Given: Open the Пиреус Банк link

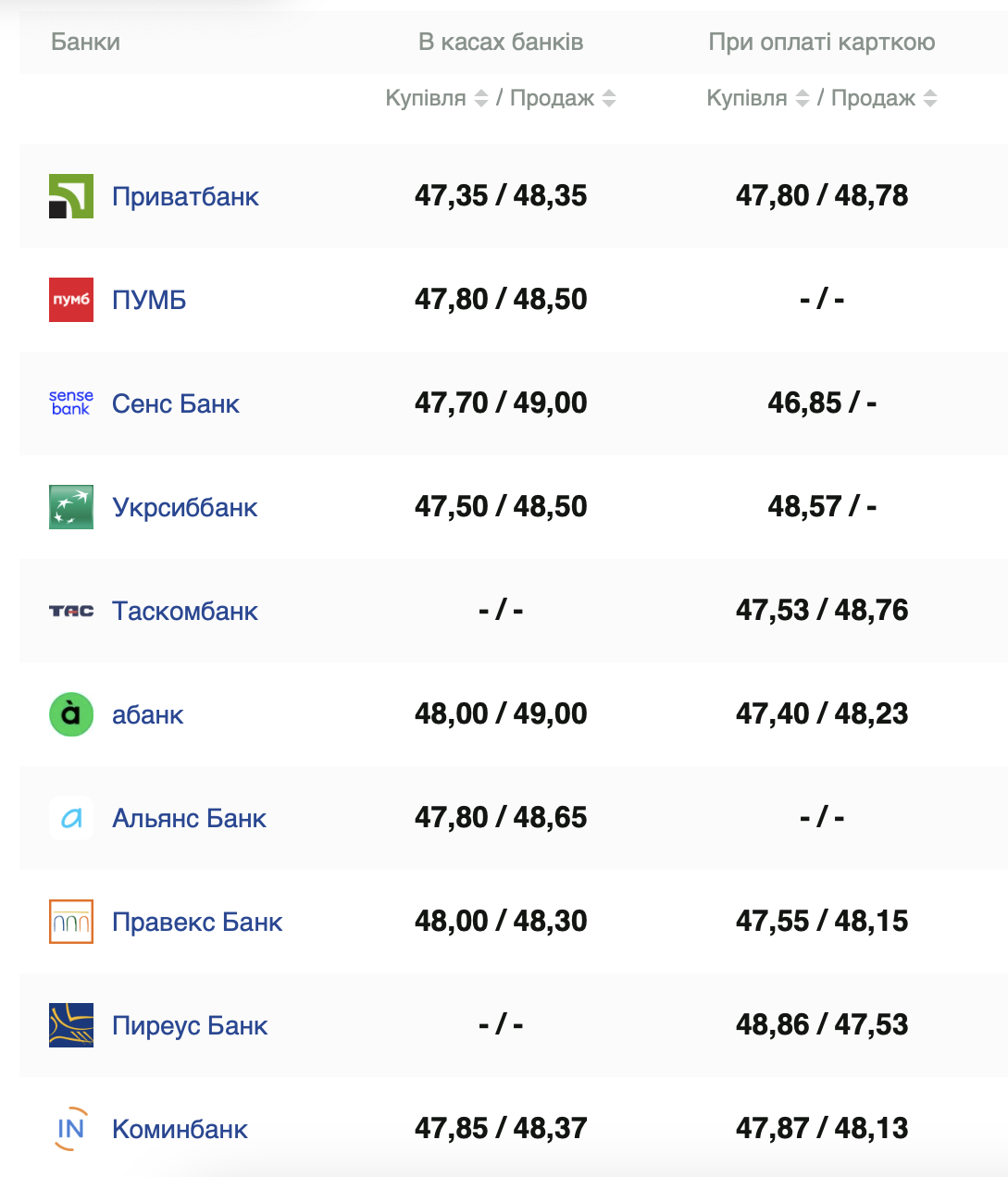Looking at the screenshot, I should click(x=189, y=1025).
